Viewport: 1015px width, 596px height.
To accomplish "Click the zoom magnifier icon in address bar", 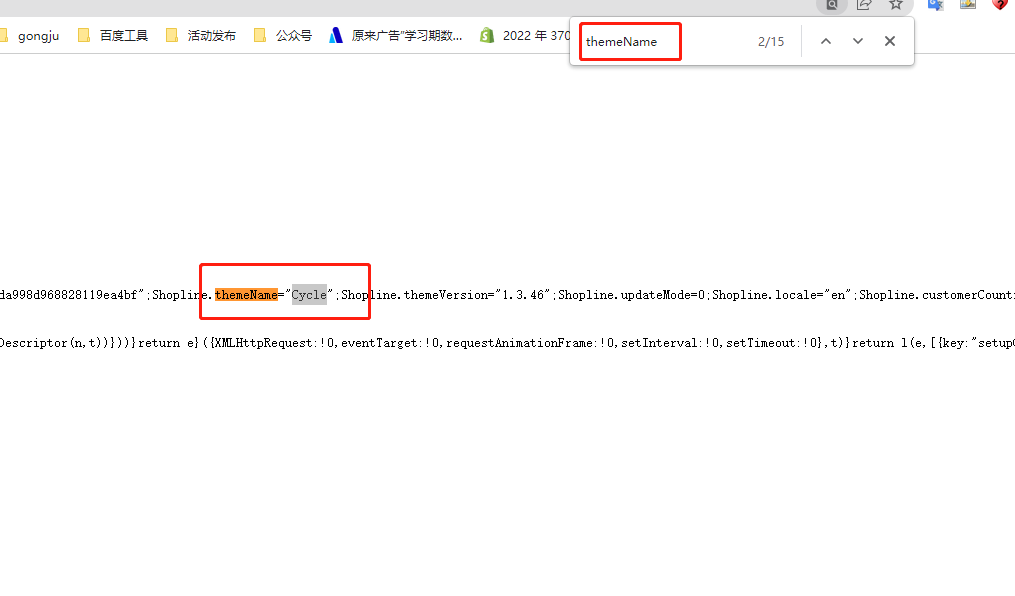I will [x=831, y=4].
